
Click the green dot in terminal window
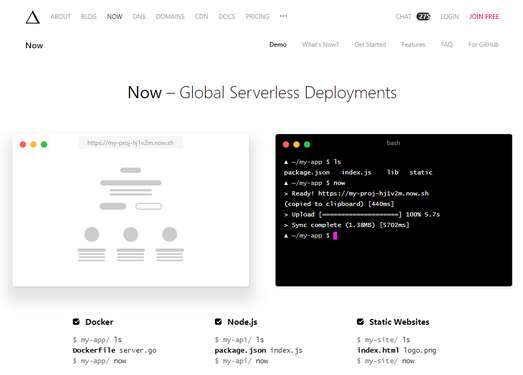coord(307,144)
